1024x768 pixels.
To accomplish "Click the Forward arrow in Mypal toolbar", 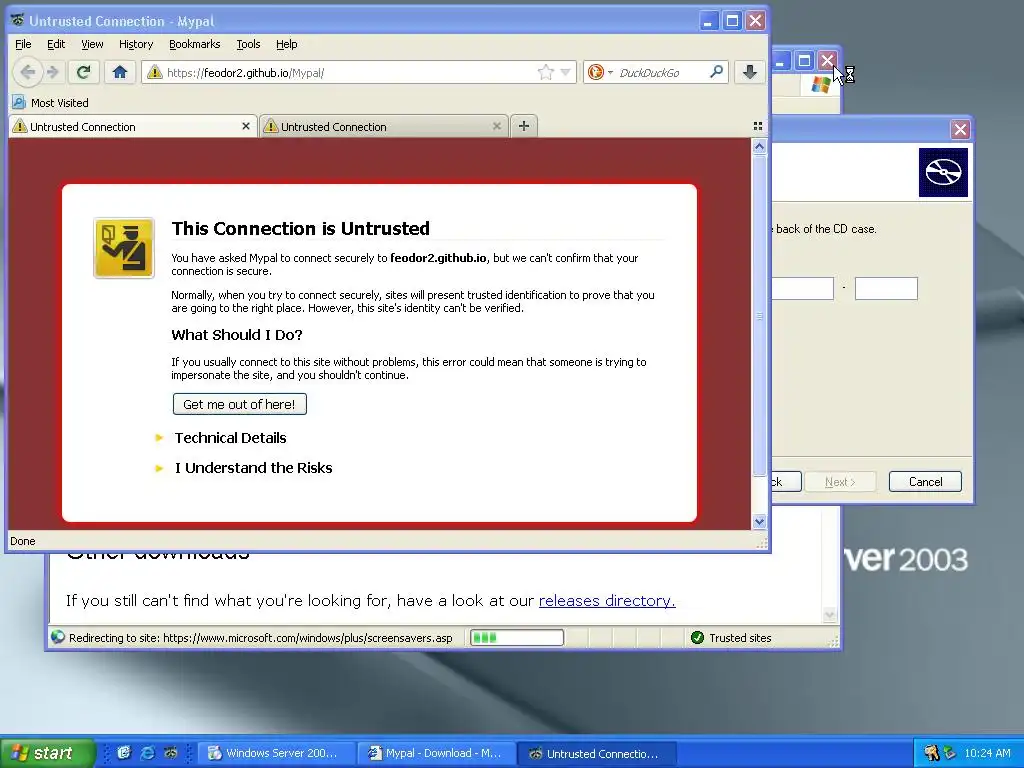I will [54, 72].
